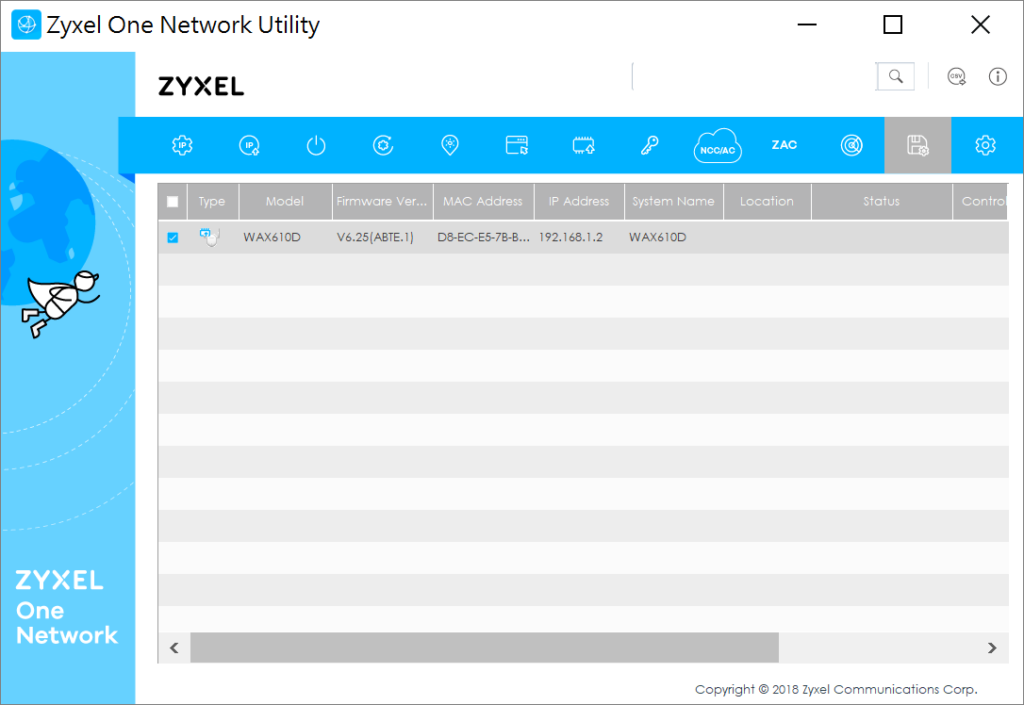Open the IP Configuration tool
Screen dimensions: 1024x705
click(182, 145)
